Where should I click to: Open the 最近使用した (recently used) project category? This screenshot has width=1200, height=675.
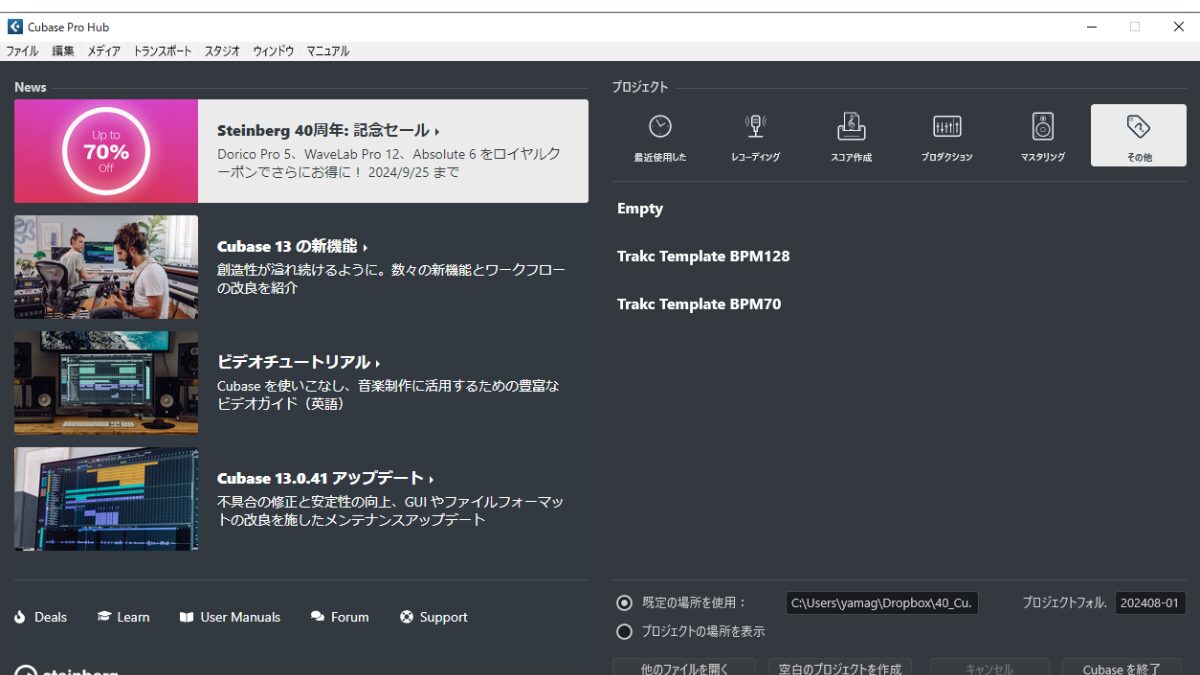[660, 136]
